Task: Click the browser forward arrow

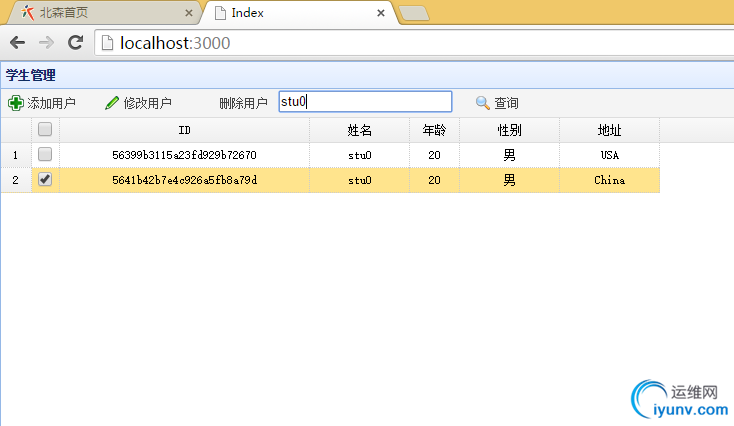Action: point(46,43)
